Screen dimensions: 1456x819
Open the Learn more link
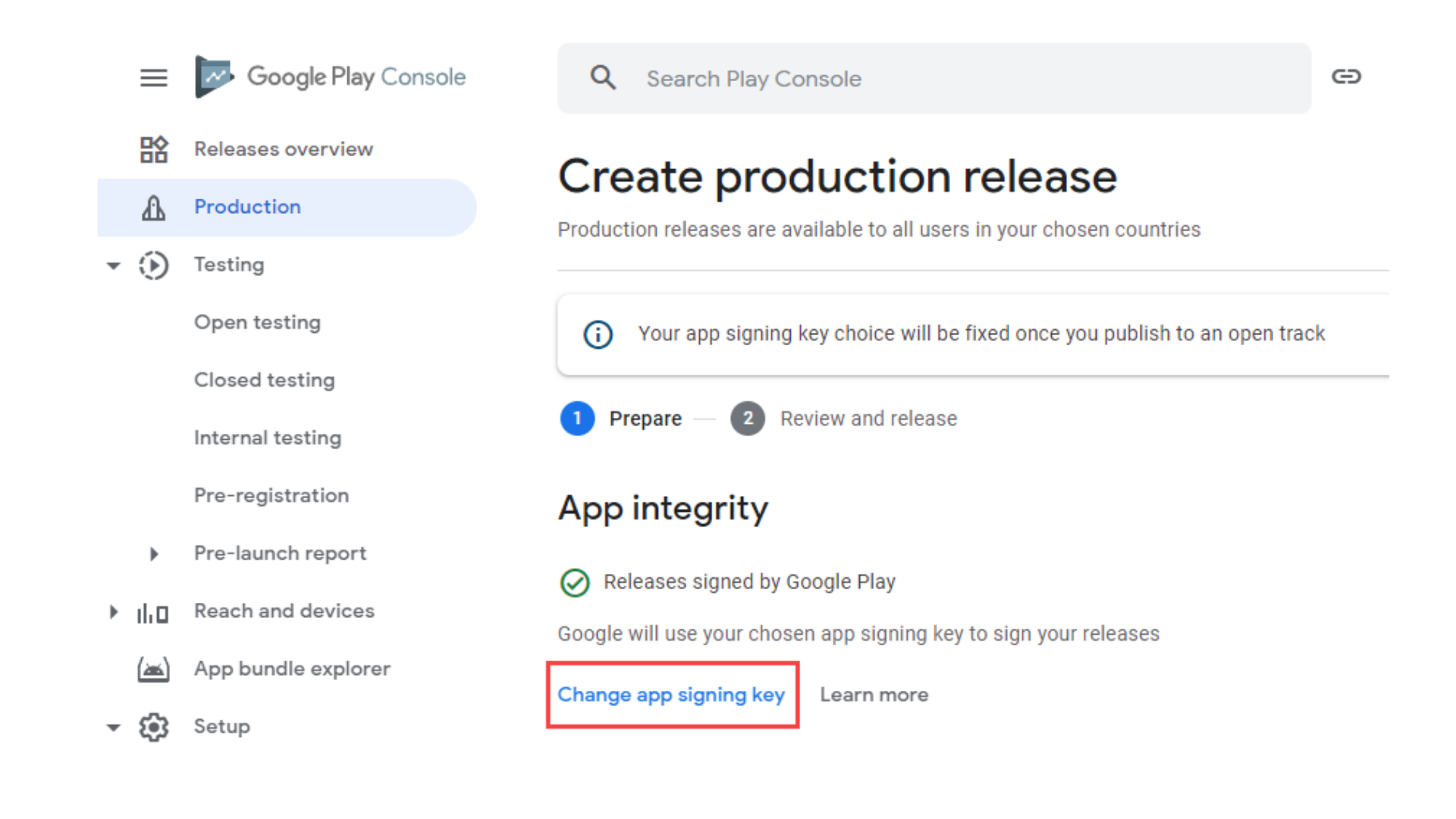(x=874, y=695)
